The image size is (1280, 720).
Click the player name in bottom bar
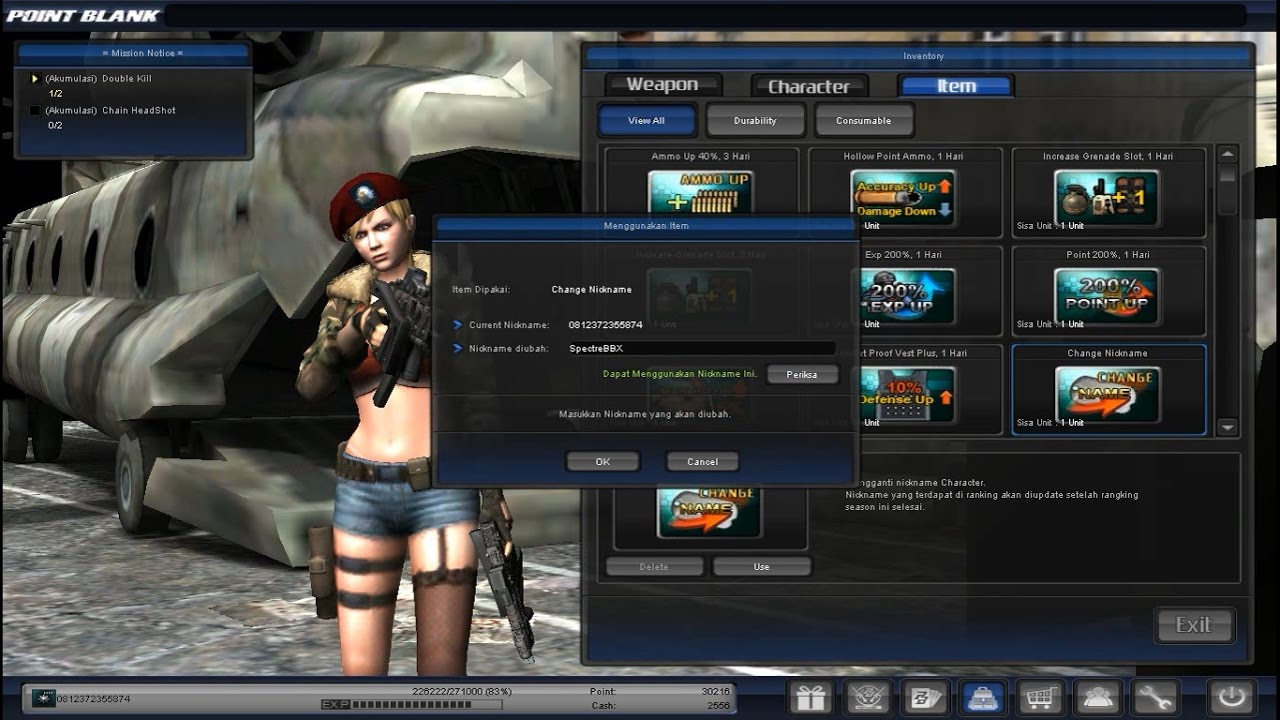(x=93, y=698)
